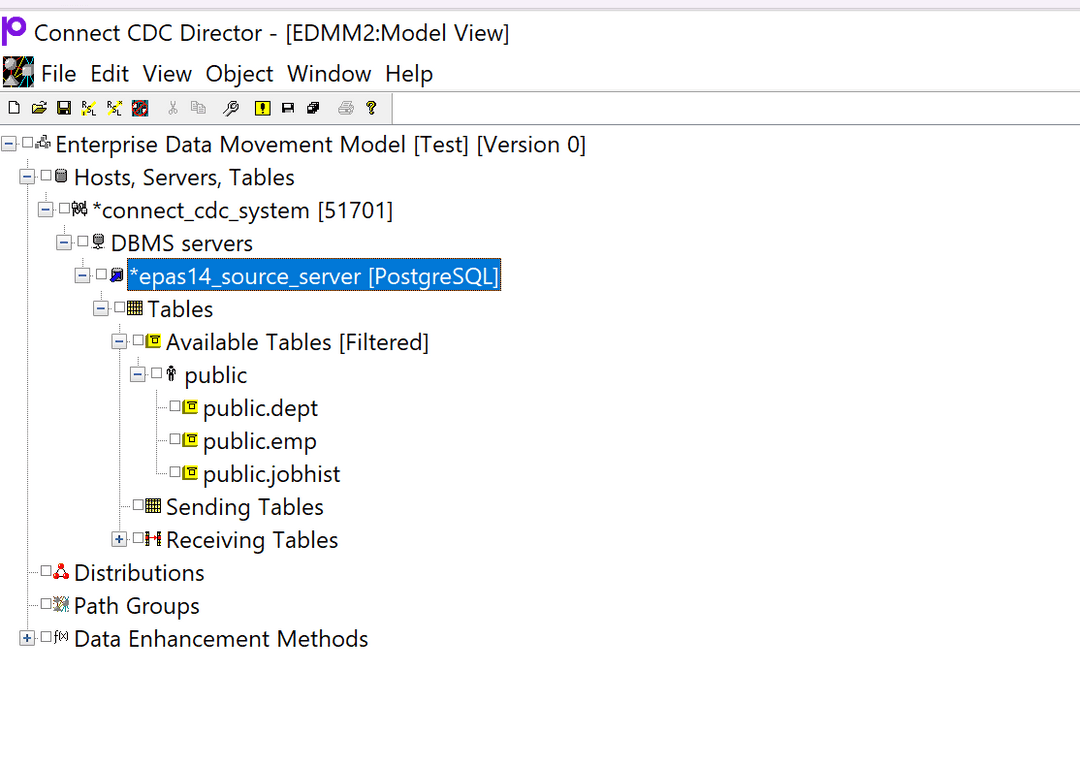Click the Path Groups tree entry

[136, 606]
